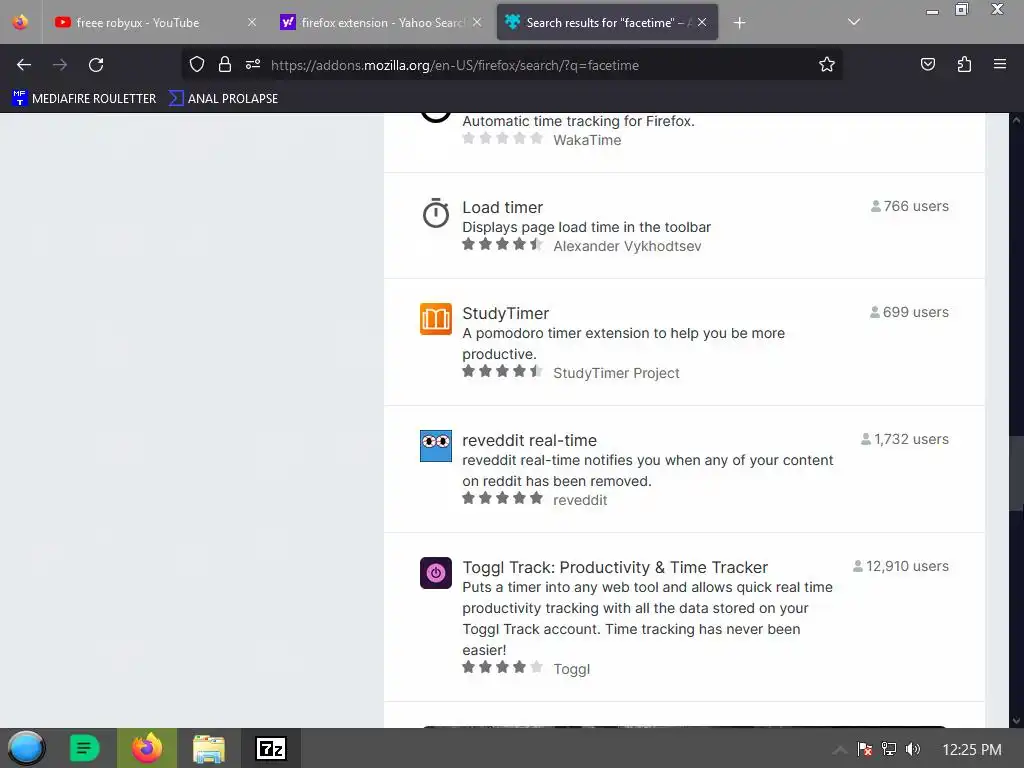
Task: Open site permissions icon in address bar
Action: (x=253, y=65)
